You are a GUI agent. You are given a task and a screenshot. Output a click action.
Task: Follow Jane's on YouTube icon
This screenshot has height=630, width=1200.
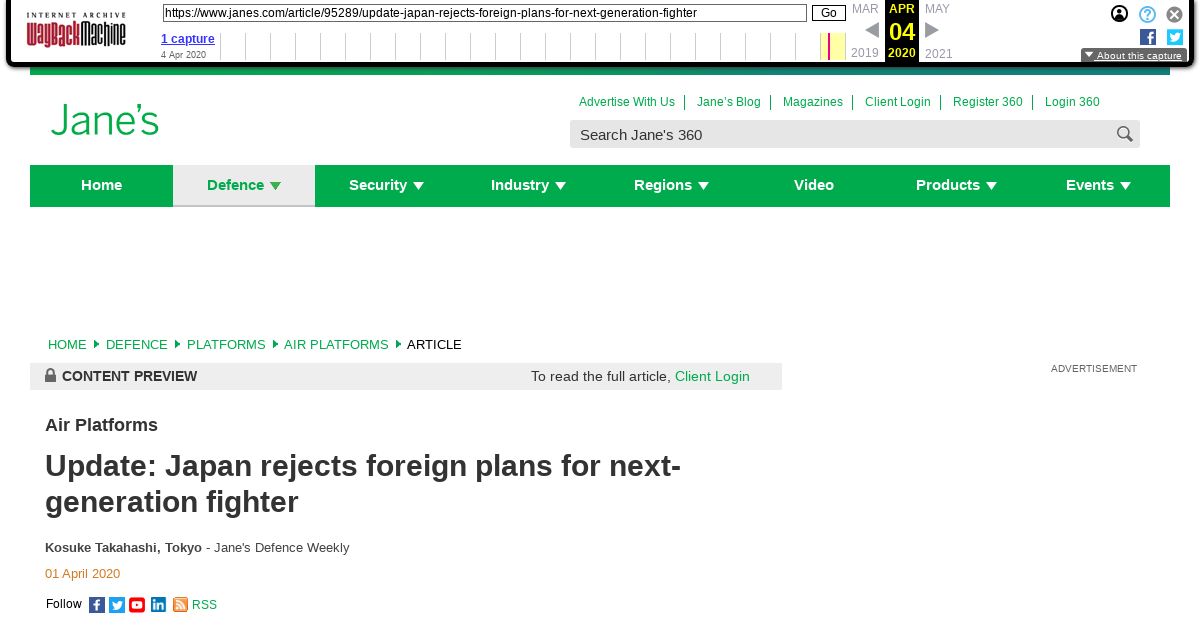tap(137, 605)
